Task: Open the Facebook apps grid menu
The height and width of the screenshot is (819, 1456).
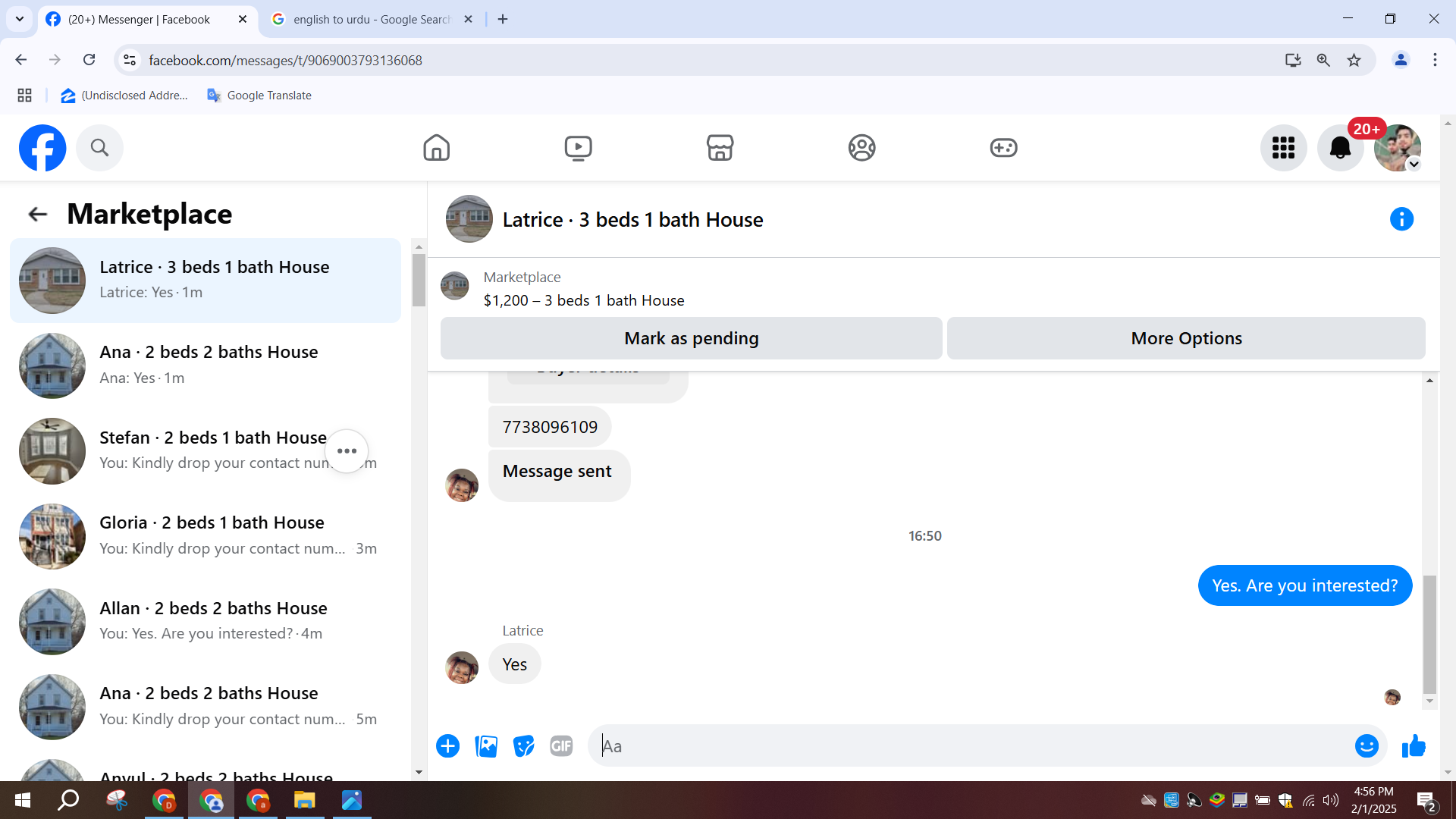Action: 1283,148
